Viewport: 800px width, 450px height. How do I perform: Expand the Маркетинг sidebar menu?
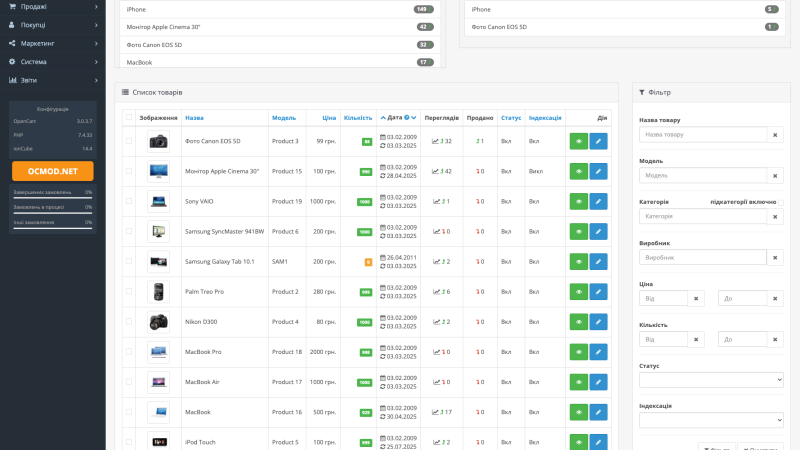53,43
